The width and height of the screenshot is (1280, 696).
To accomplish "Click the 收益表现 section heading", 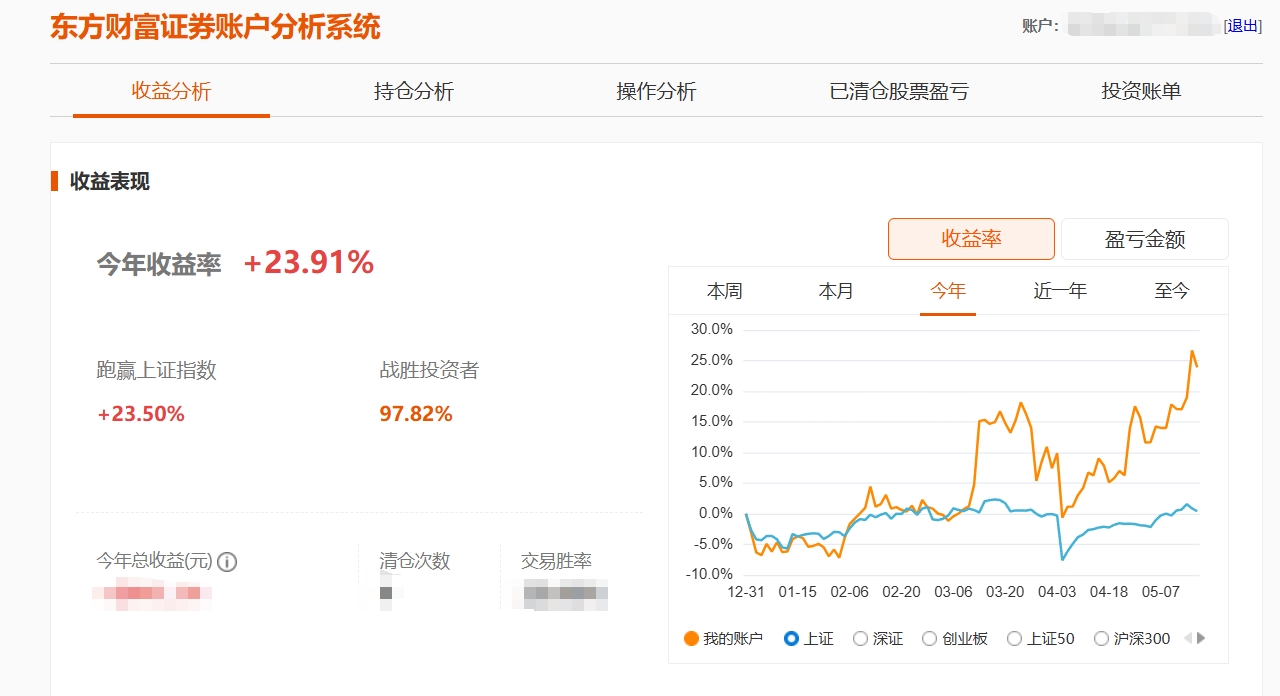I will 110,181.
